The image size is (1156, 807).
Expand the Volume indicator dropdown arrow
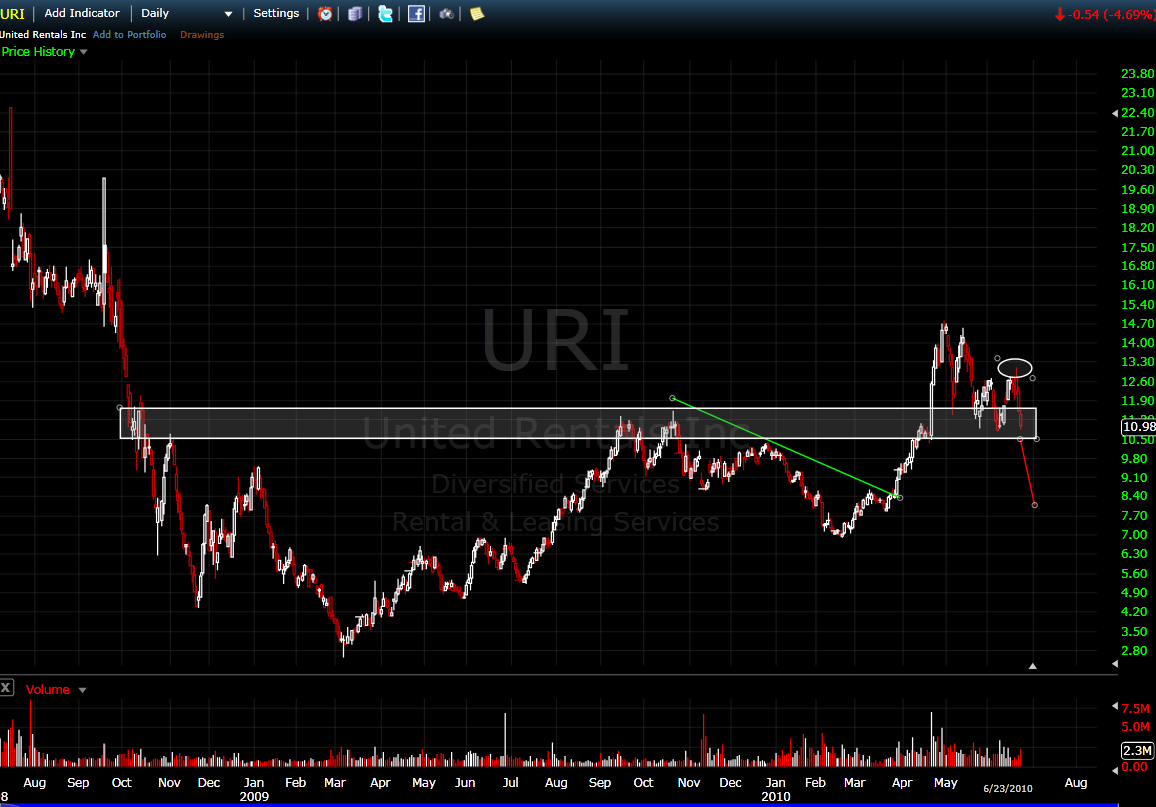(83, 690)
